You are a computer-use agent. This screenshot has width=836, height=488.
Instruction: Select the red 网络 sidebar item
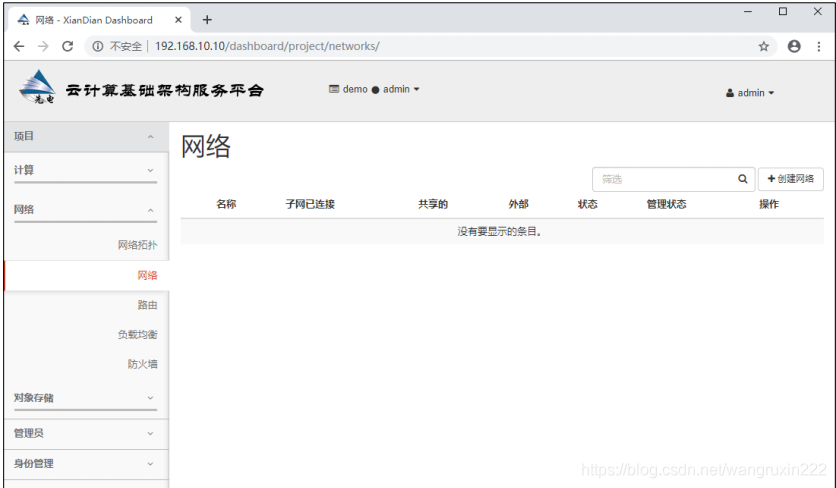pos(147,276)
